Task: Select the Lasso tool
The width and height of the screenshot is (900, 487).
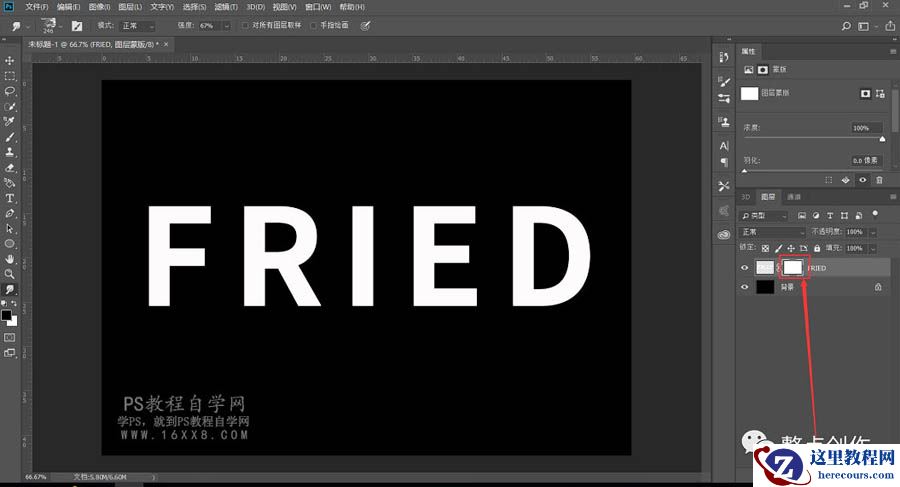Action: point(10,91)
